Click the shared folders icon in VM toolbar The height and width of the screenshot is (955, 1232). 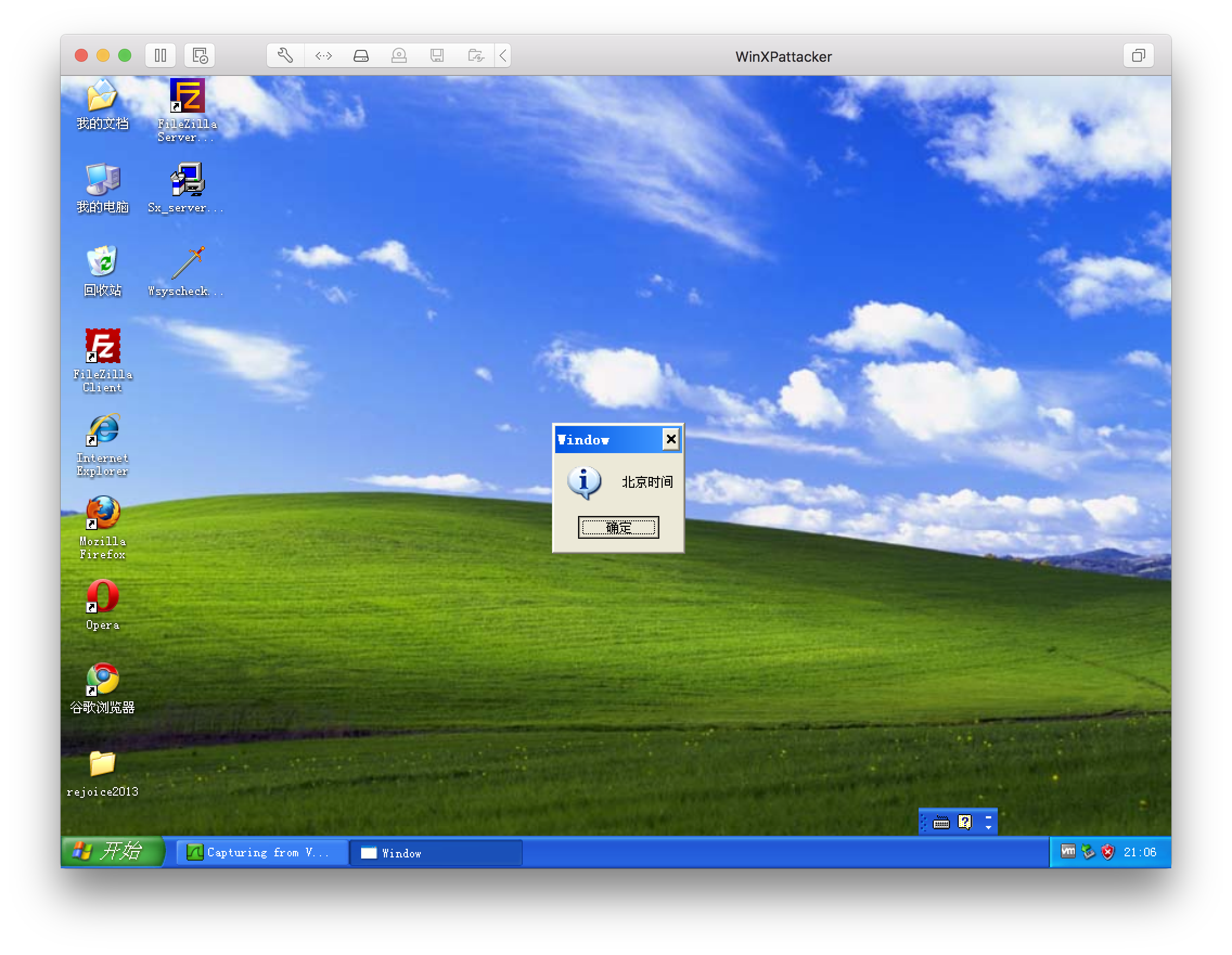coord(476,55)
